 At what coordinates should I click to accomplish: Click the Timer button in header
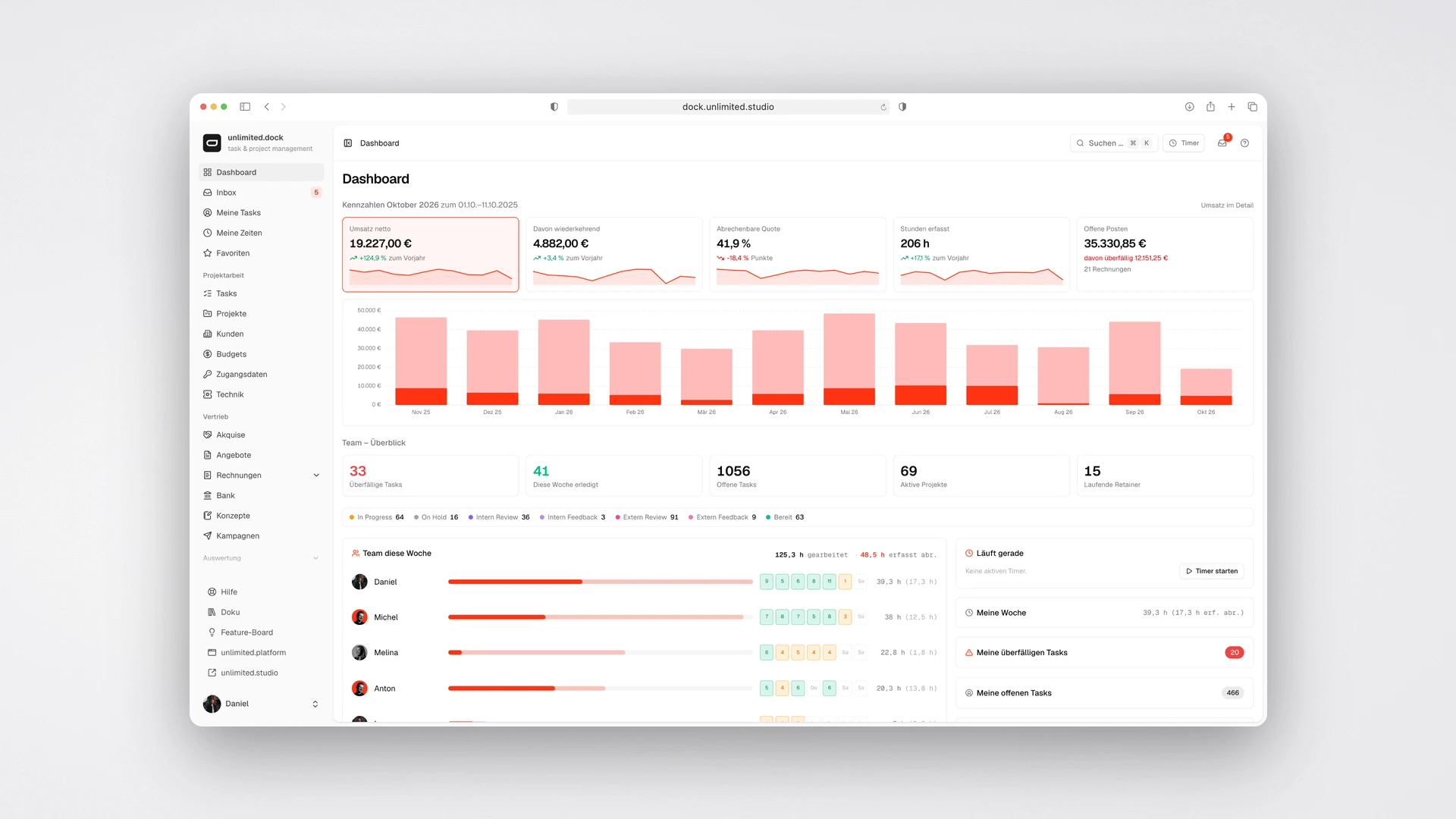point(1183,143)
